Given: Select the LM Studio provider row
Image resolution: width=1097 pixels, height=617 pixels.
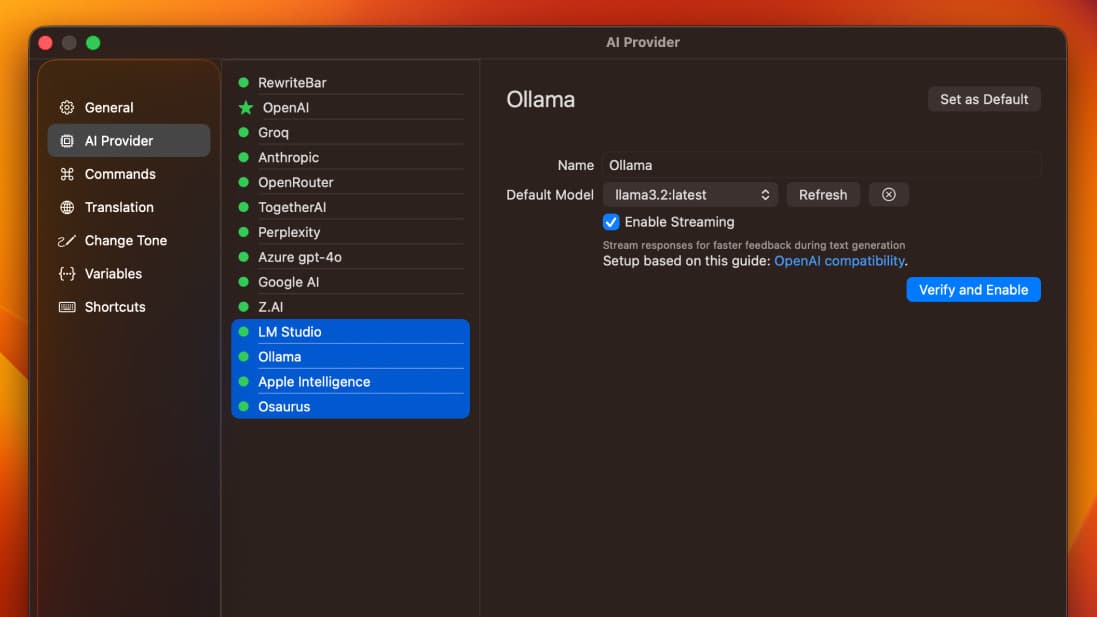Looking at the screenshot, I should tap(290, 332).
